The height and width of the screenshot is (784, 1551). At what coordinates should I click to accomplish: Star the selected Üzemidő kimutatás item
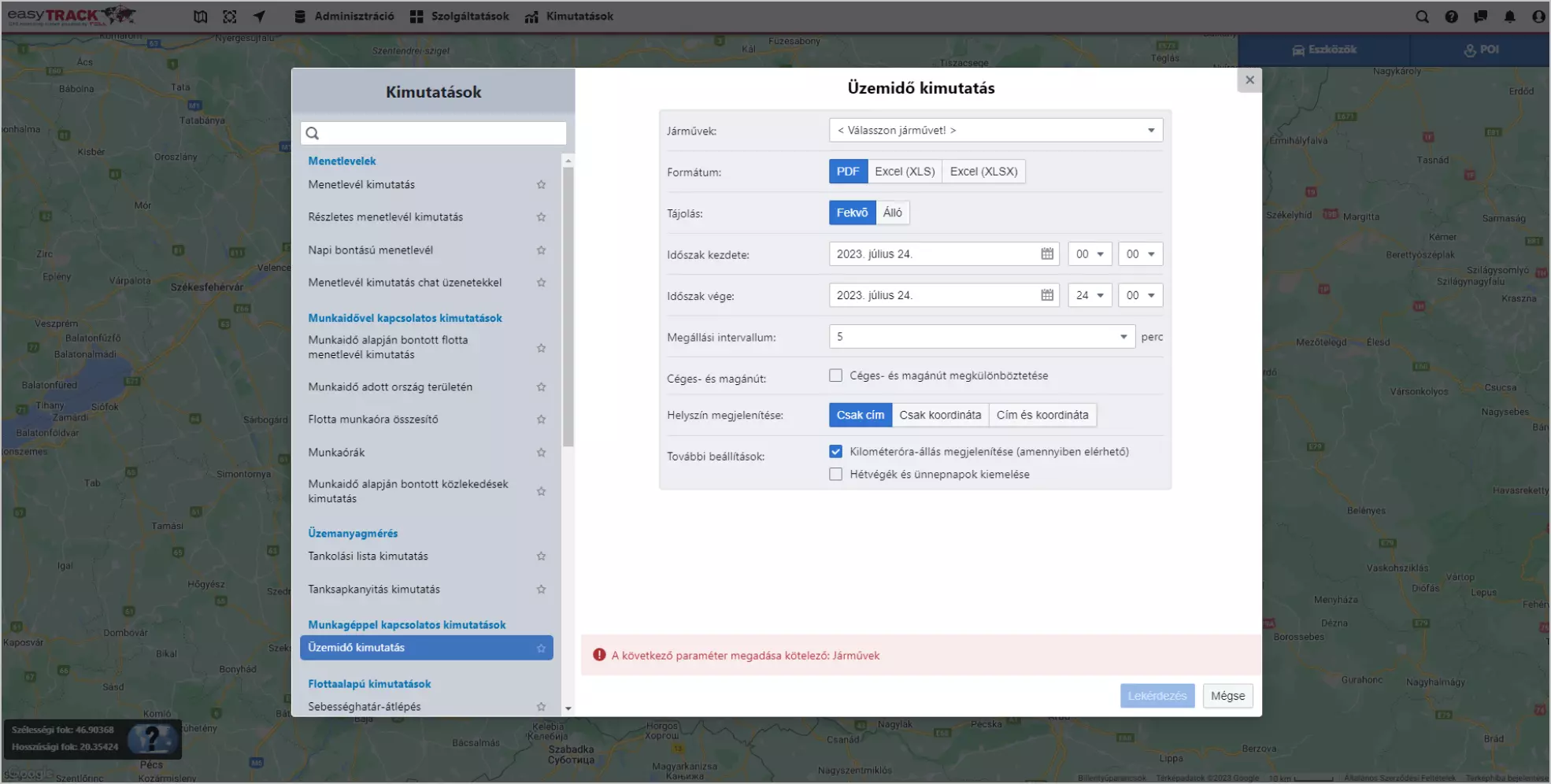coord(541,648)
